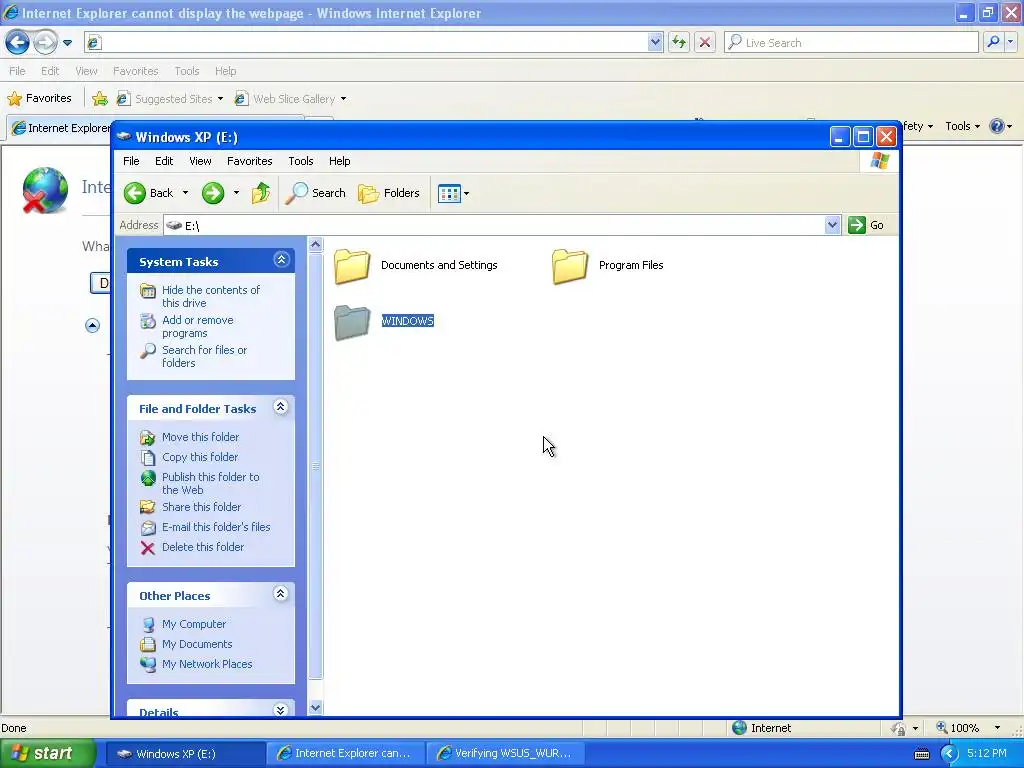Select the Documents and Settings folder
Screen dimensions: 1024x768
tap(415, 266)
